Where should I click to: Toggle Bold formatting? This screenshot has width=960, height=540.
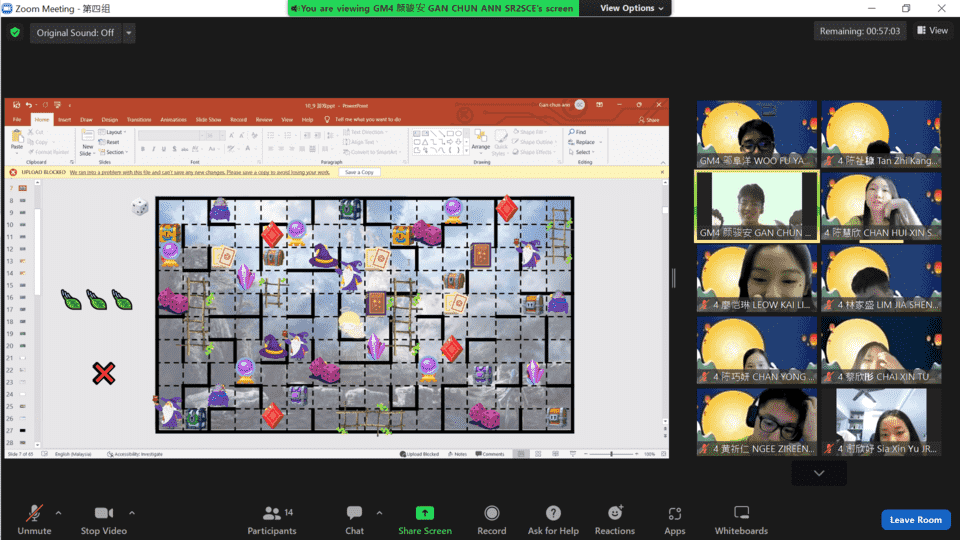(x=143, y=149)
